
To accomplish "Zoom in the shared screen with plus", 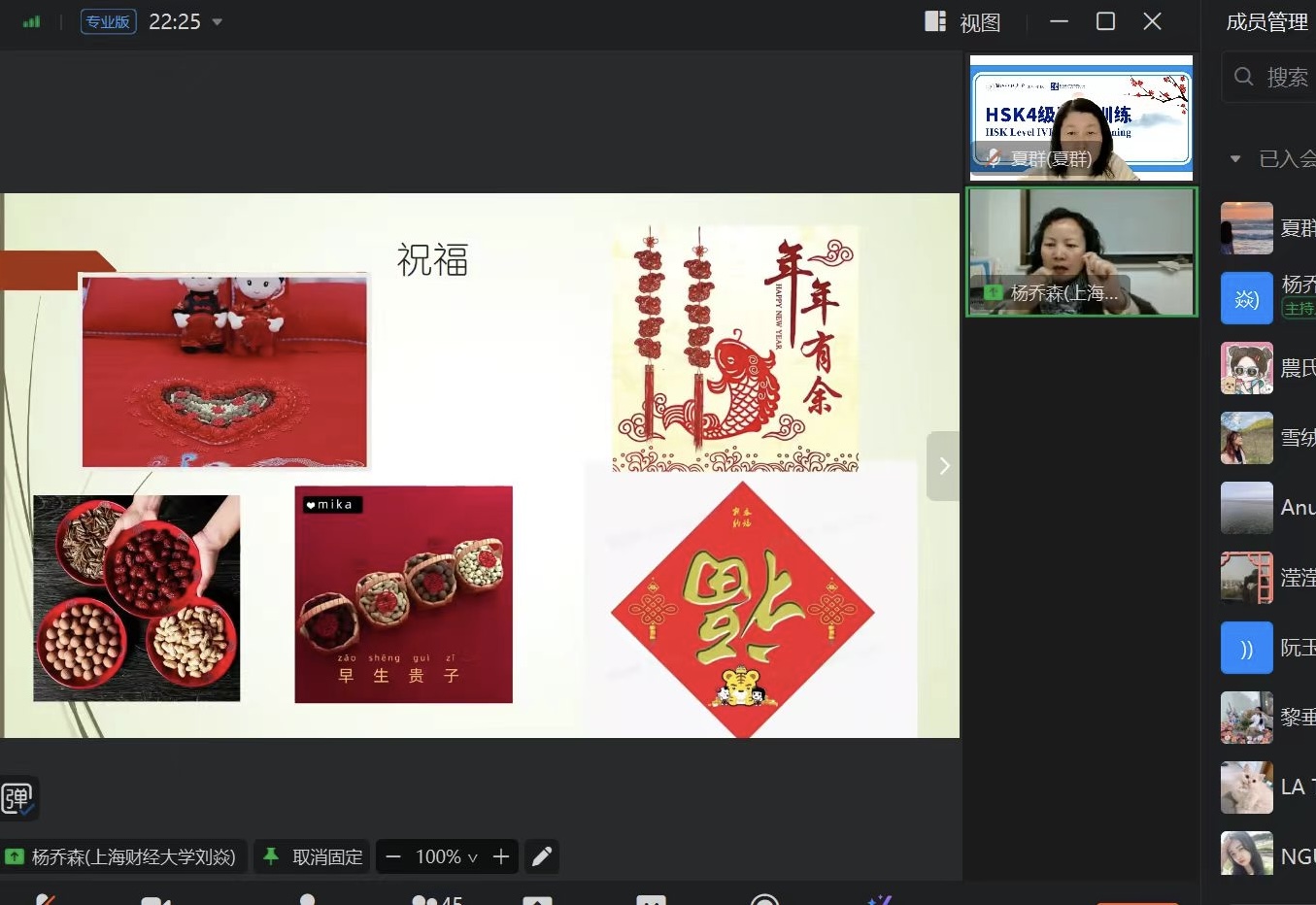I will 501,856.
